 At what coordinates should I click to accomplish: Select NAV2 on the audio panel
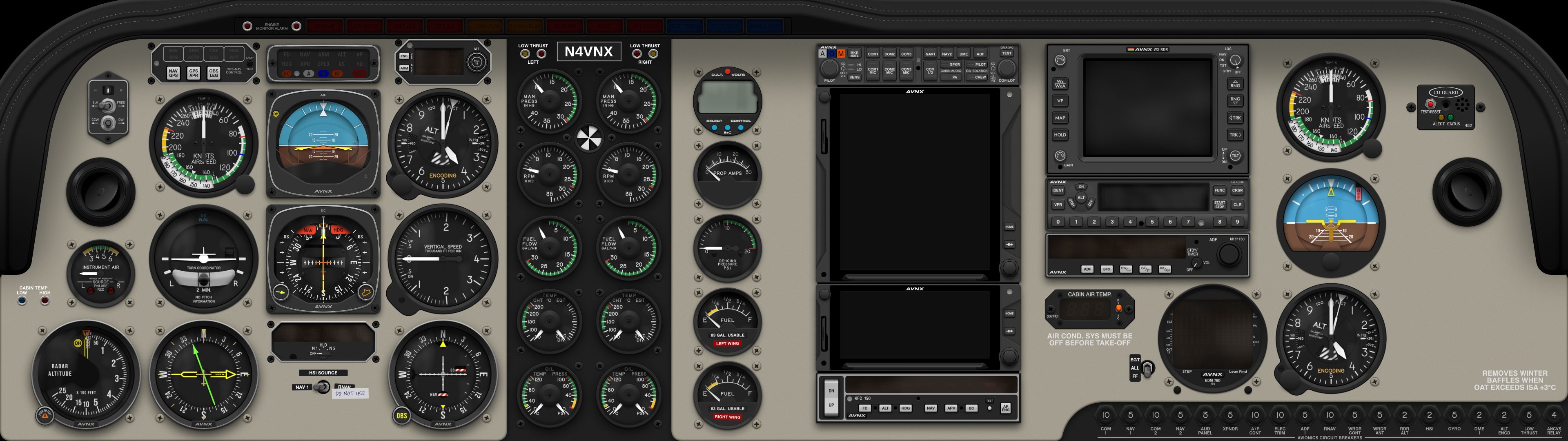947,53
